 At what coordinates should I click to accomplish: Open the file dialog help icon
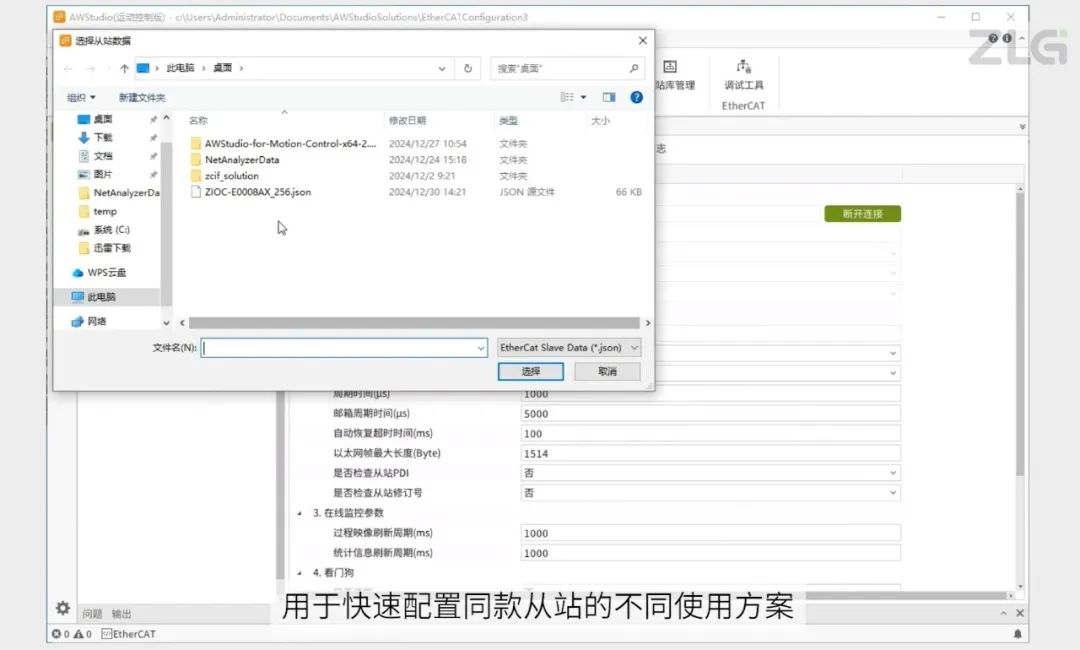(x=636, y=97)
